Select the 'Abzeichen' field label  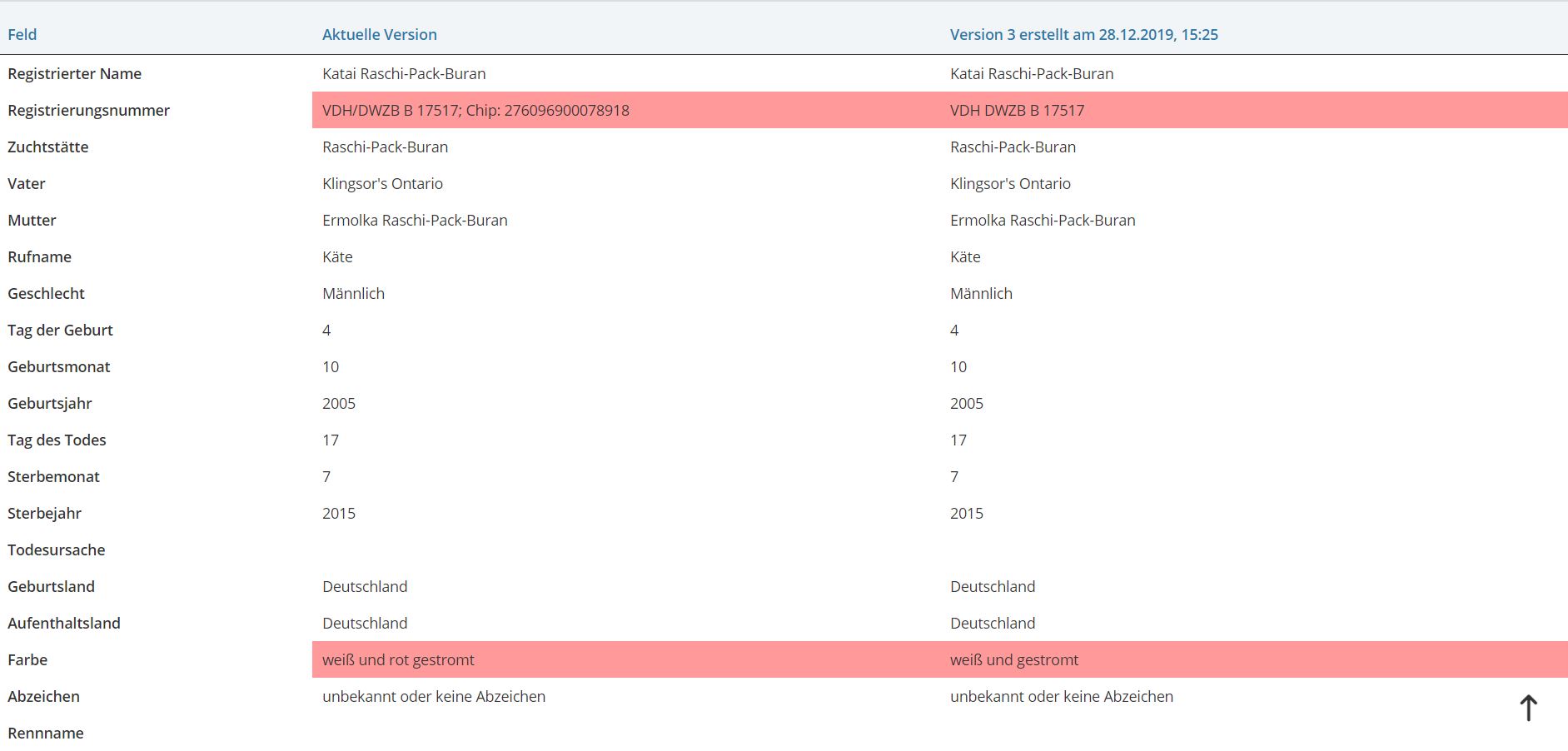pos(43,696)
